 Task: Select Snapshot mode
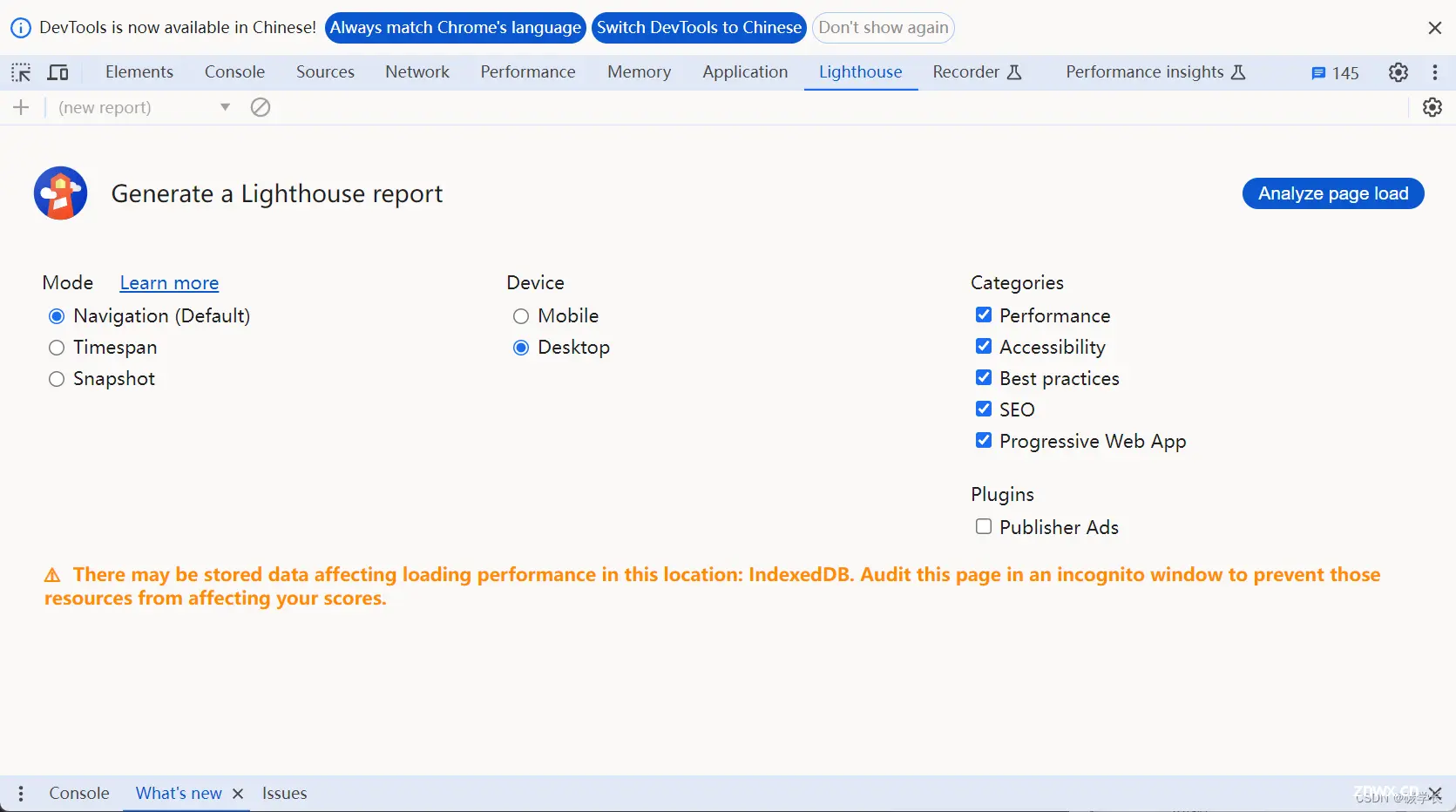57,379
